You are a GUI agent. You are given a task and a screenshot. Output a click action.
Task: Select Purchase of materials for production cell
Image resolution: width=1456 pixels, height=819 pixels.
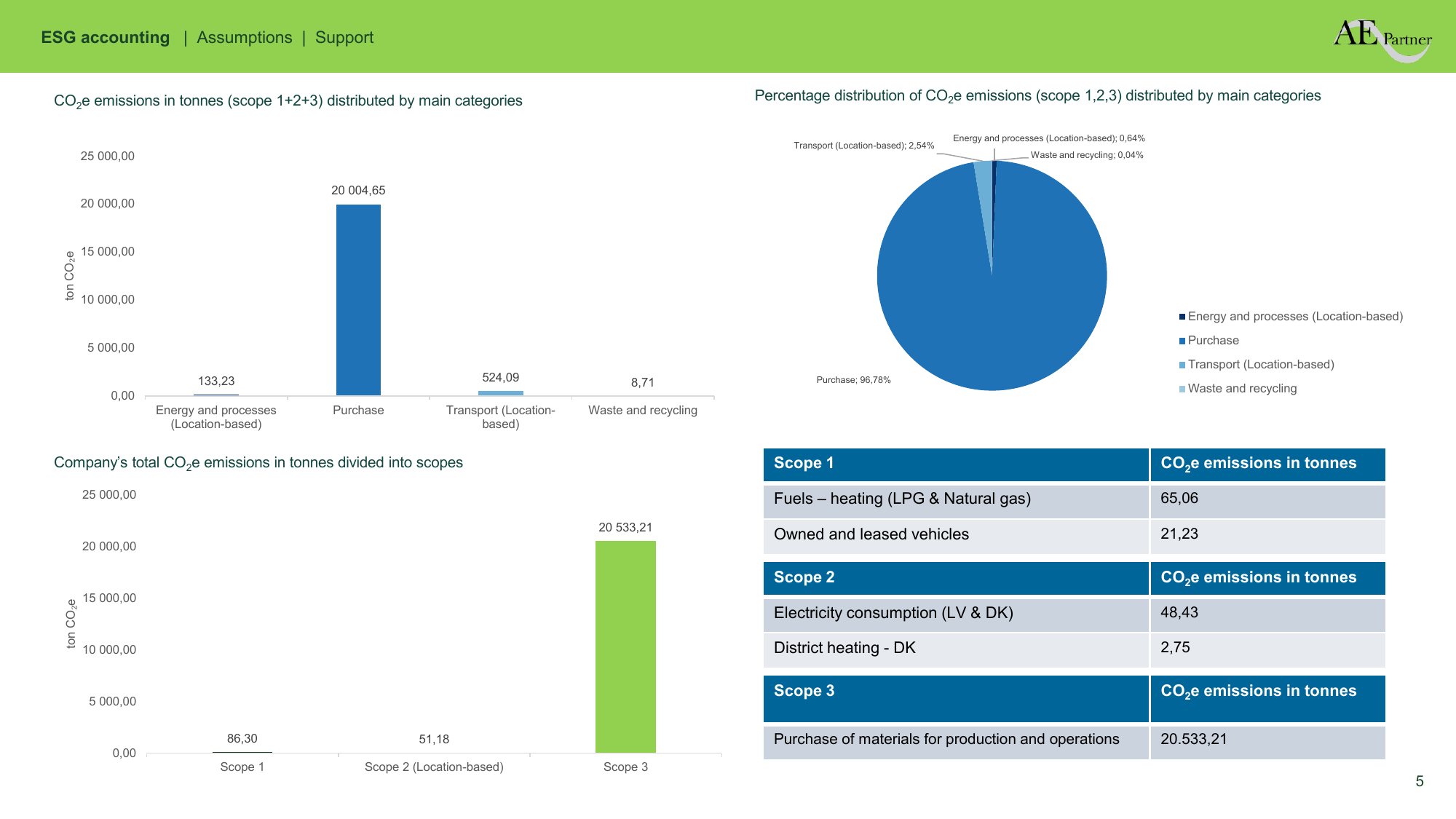tap(956, 742)
